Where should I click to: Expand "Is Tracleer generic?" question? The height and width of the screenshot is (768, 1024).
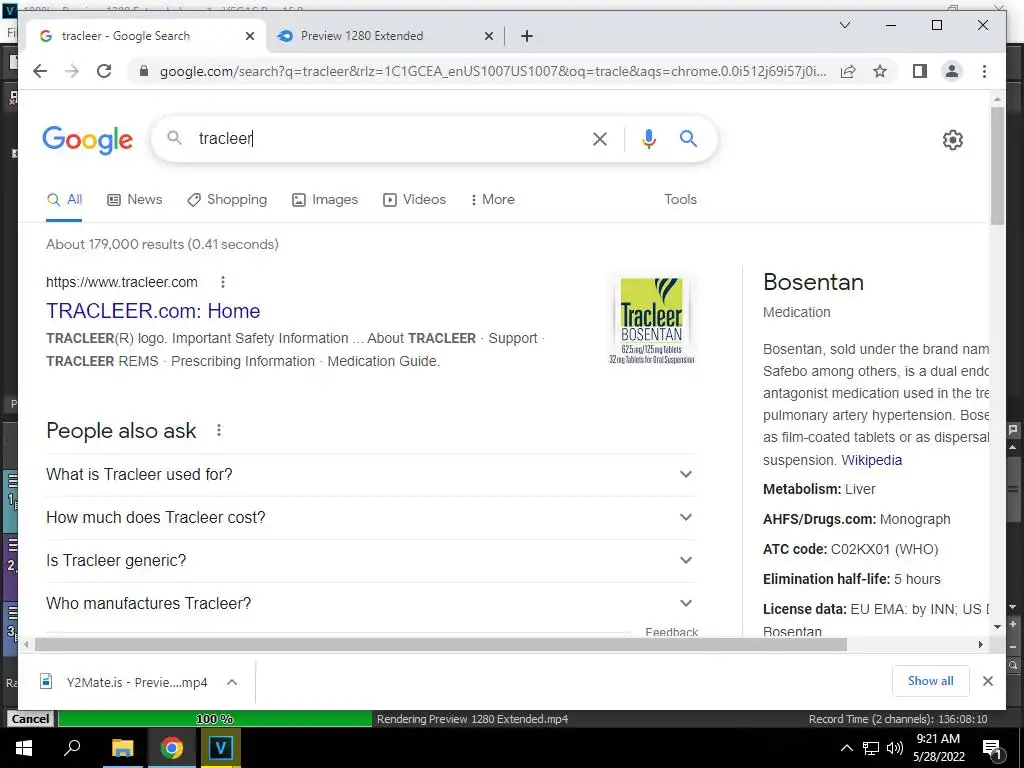(x=371, y=561)
